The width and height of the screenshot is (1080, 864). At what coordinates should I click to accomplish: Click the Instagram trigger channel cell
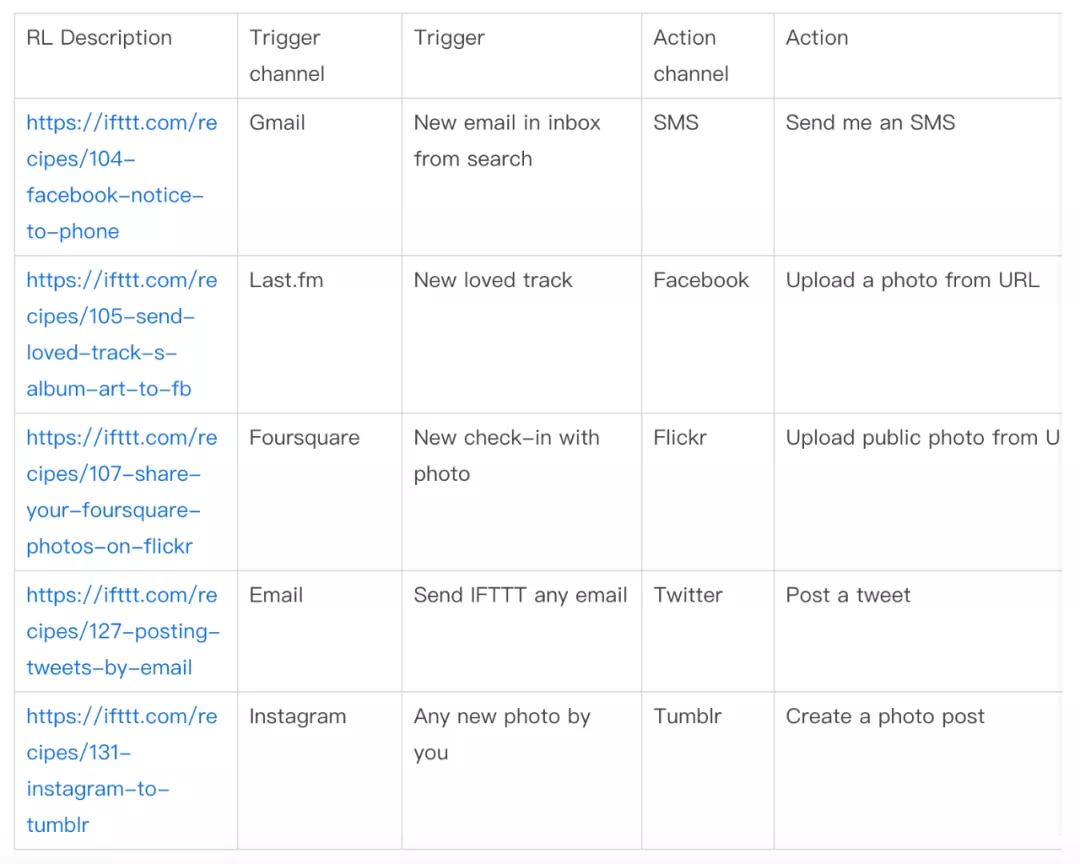[x=298, y=717]
